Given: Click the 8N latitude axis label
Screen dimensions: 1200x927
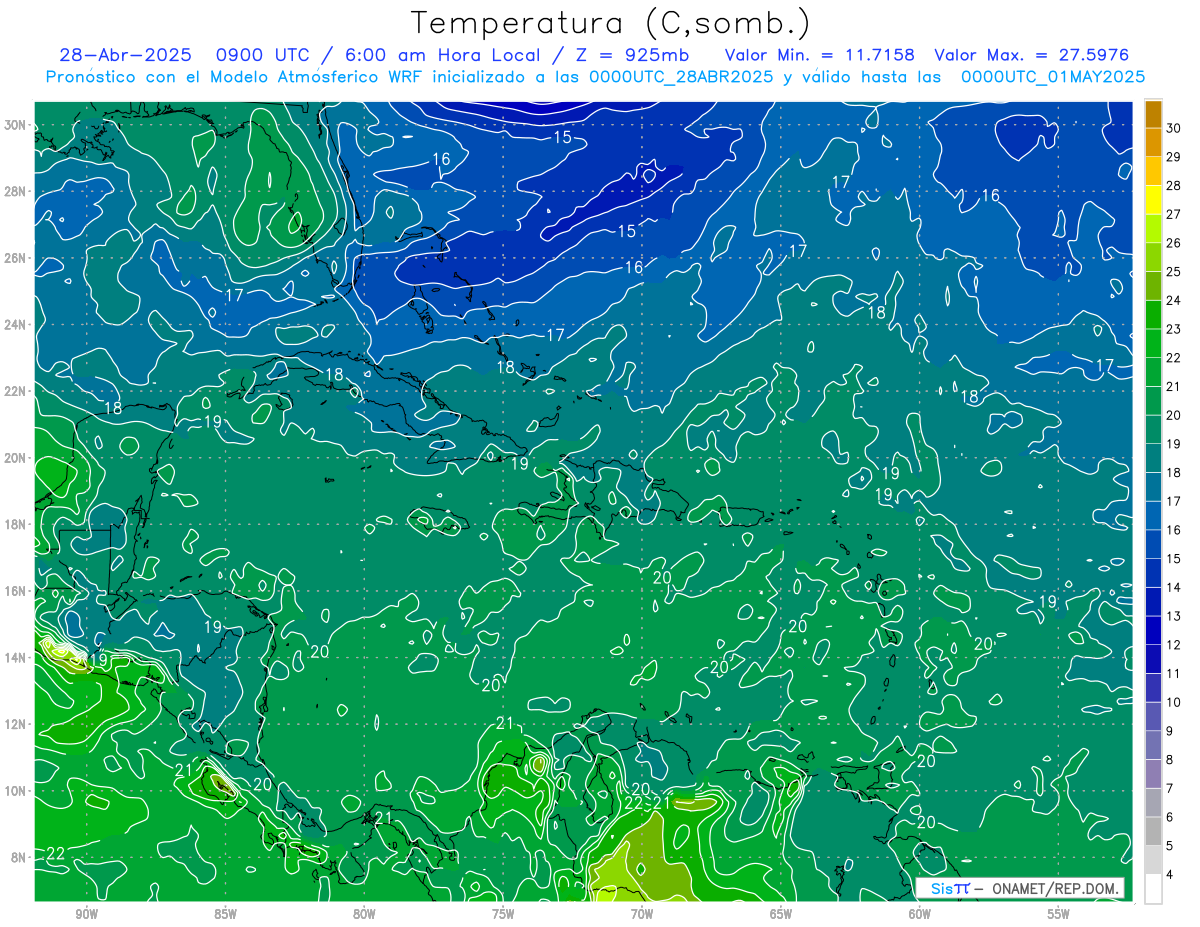Looking at the screenshot, I should pyautogui.click(x=18, y=857).
